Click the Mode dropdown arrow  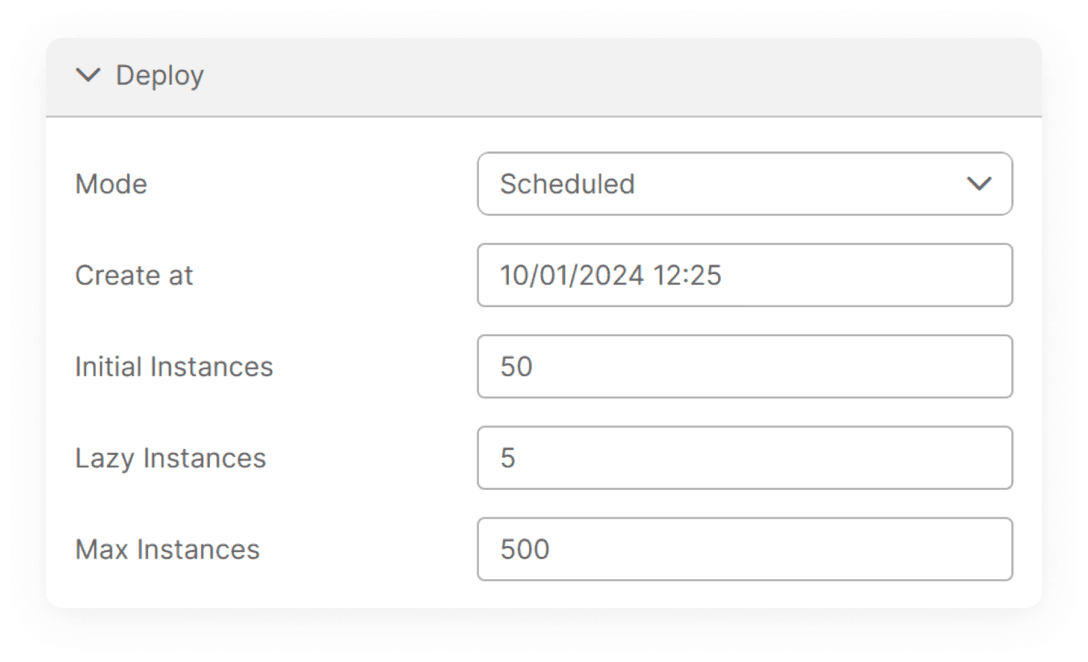[x=979, y=184]
